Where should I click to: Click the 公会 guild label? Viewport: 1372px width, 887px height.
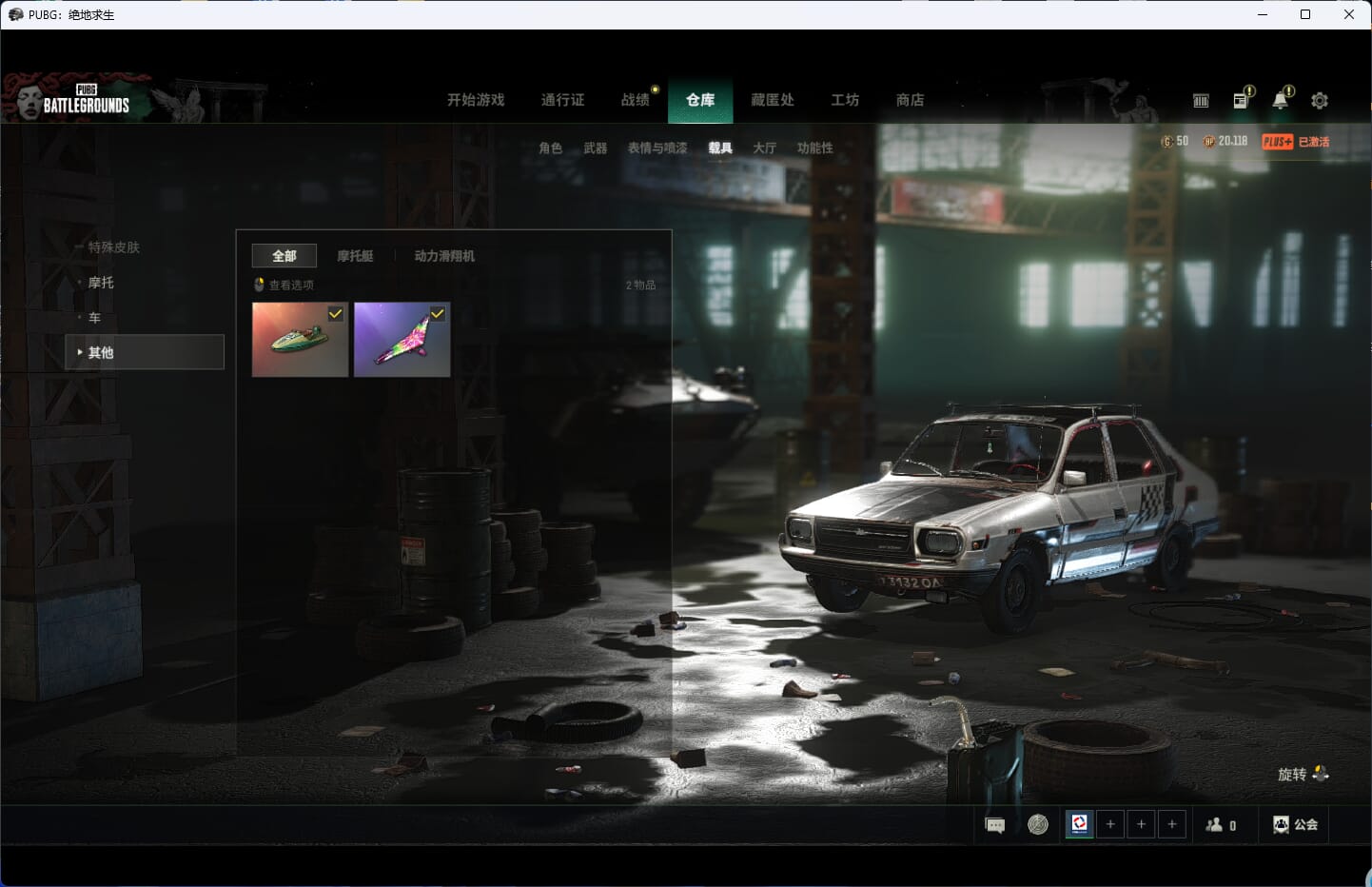click(x=1306, y=825)
